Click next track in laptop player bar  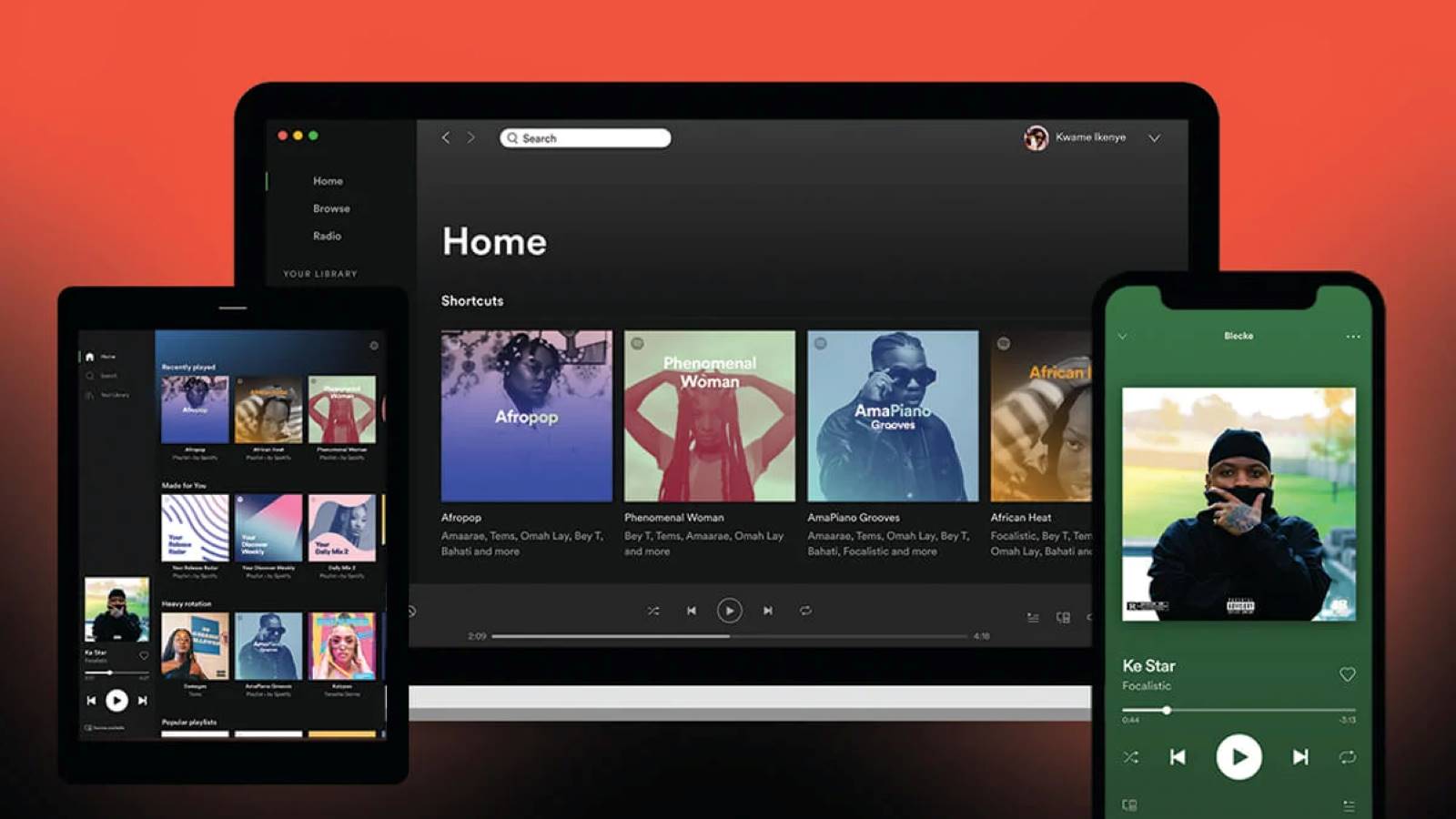pos(768,611)
